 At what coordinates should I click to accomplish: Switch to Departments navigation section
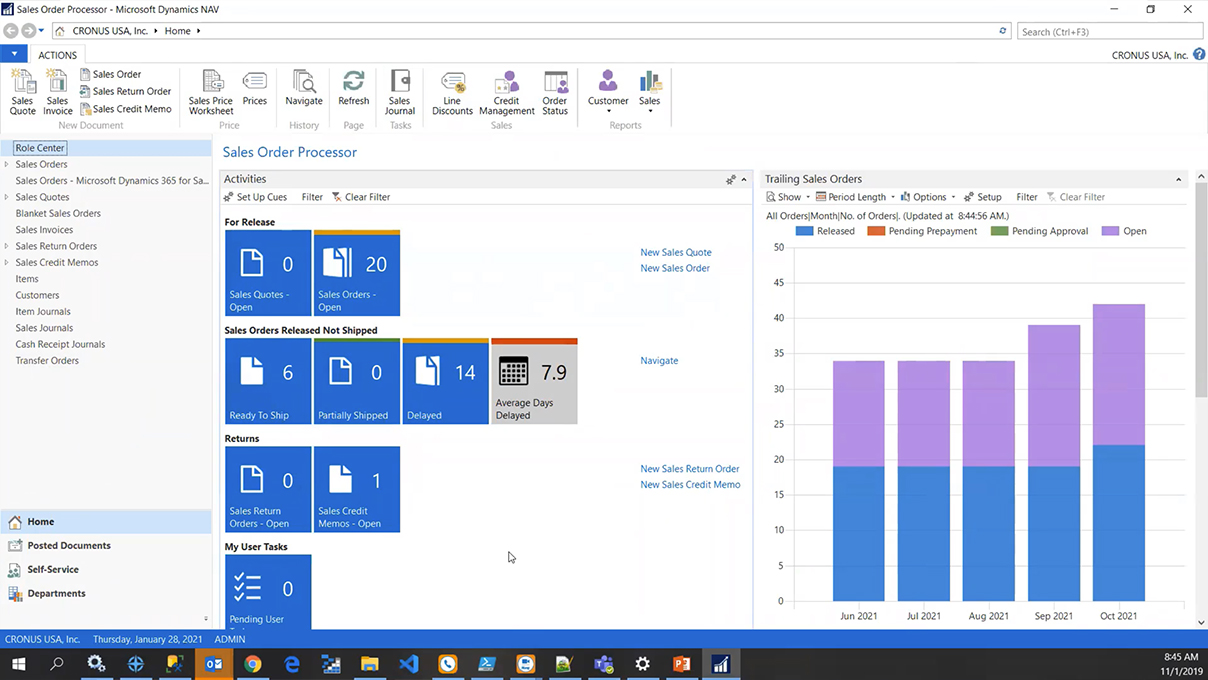pyautogui.click(x=56, y=593)
